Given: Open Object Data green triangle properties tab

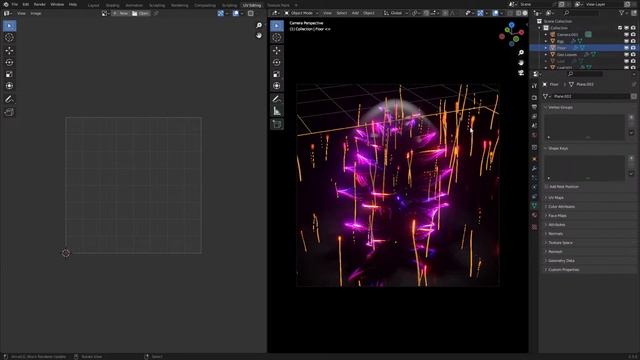Looking at the screenshot, I should pyautogui.click(x=534, y=206).
